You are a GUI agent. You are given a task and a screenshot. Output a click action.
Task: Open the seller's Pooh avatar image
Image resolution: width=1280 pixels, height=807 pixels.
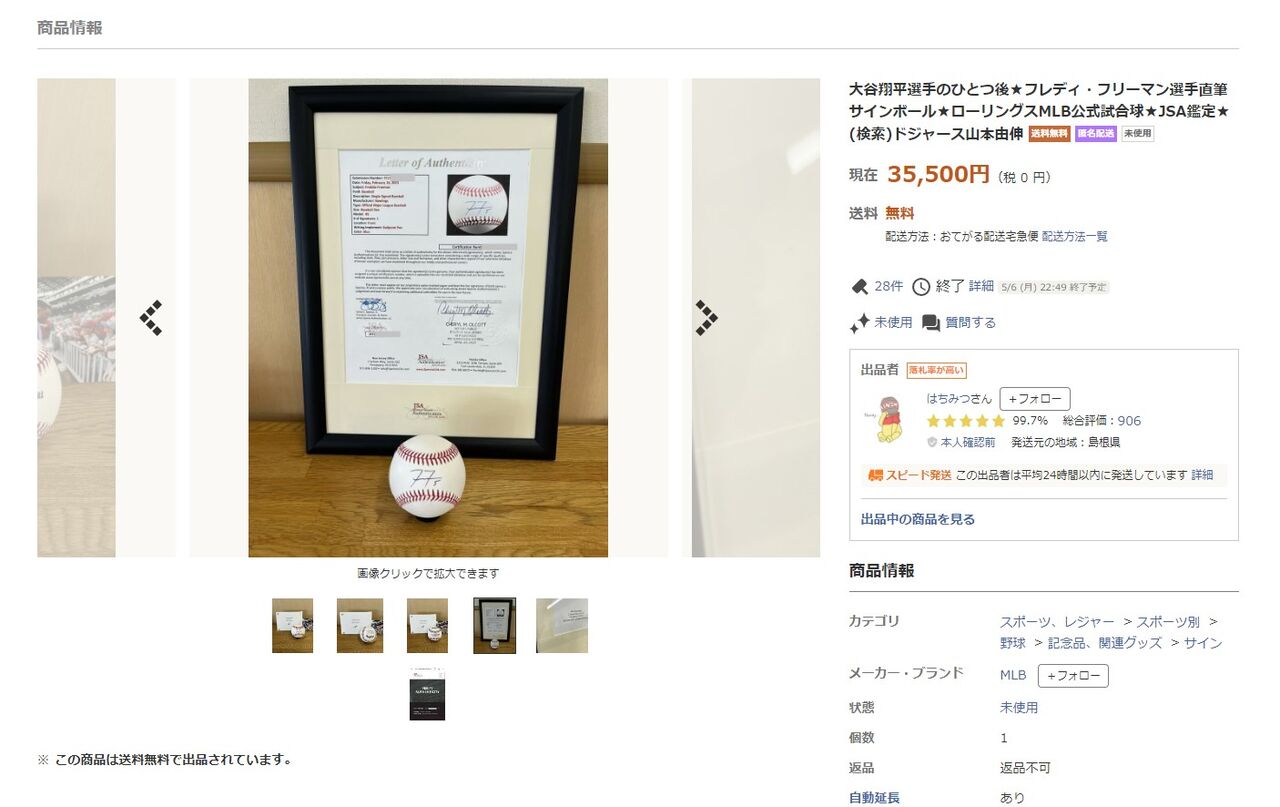[x=884, y=420]
